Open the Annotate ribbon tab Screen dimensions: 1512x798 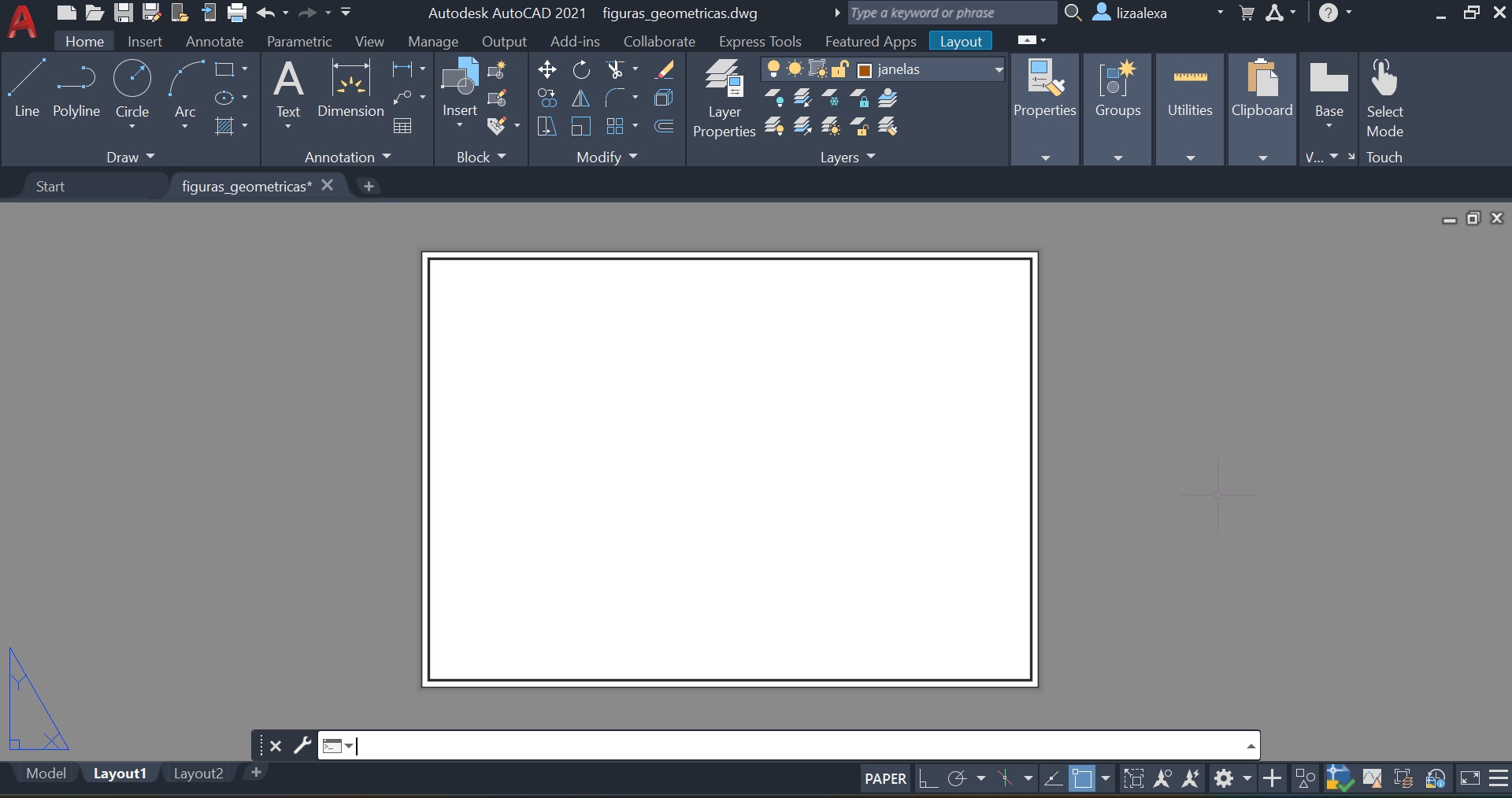click(x=214, y=41)
